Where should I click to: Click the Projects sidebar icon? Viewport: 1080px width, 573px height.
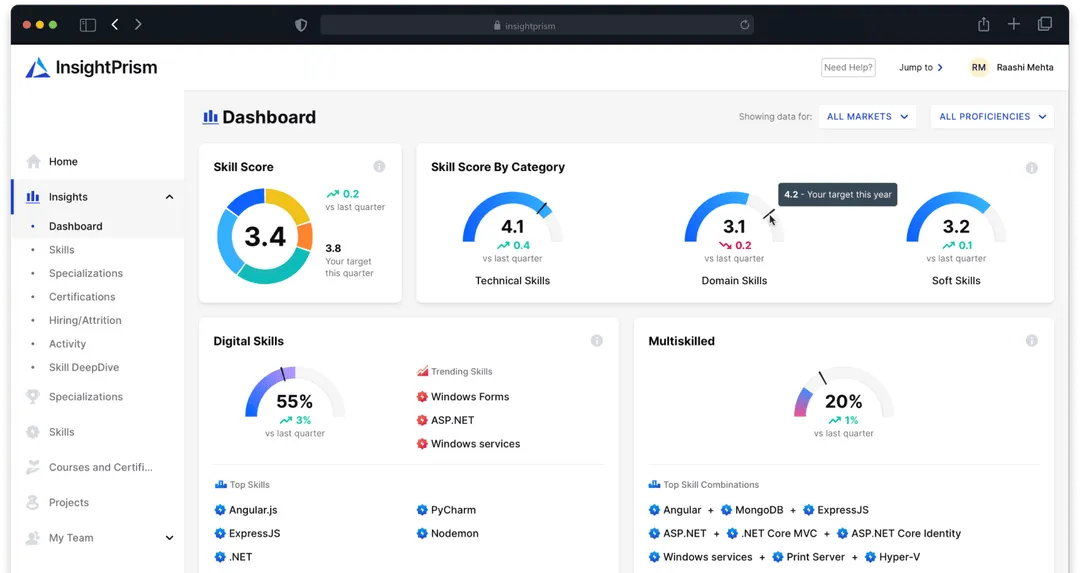point(34,503)
